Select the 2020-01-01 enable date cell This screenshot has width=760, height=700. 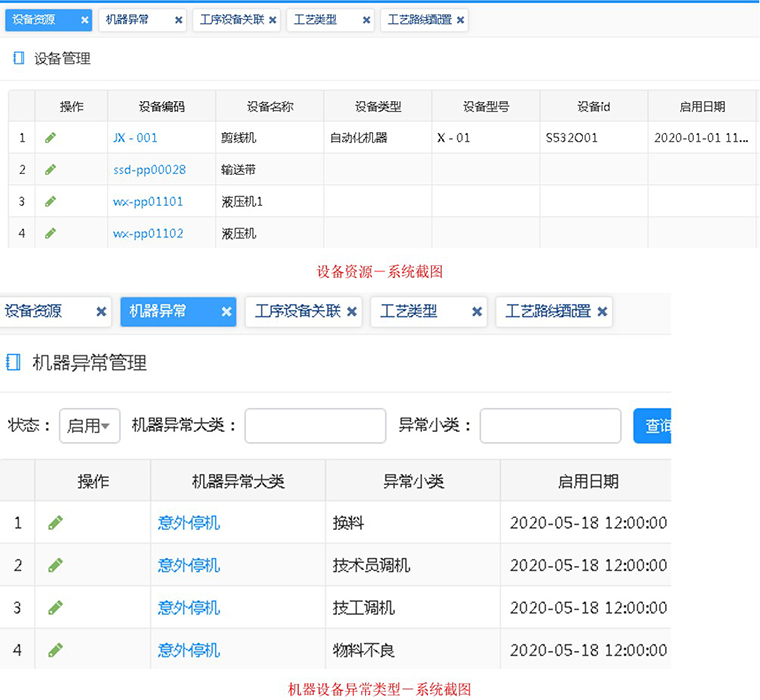click(701, 138)
